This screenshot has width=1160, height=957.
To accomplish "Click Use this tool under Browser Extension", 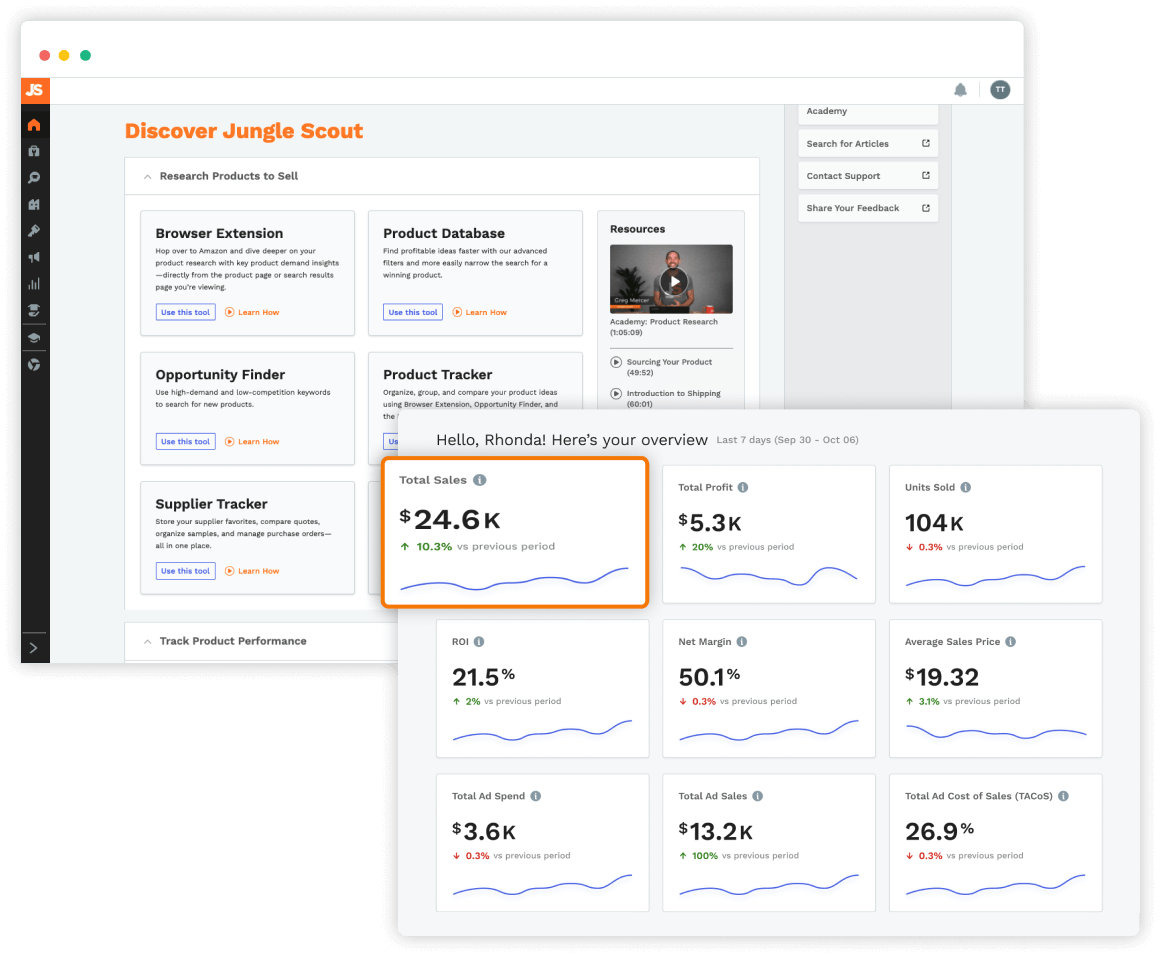I will click(185, 312).
